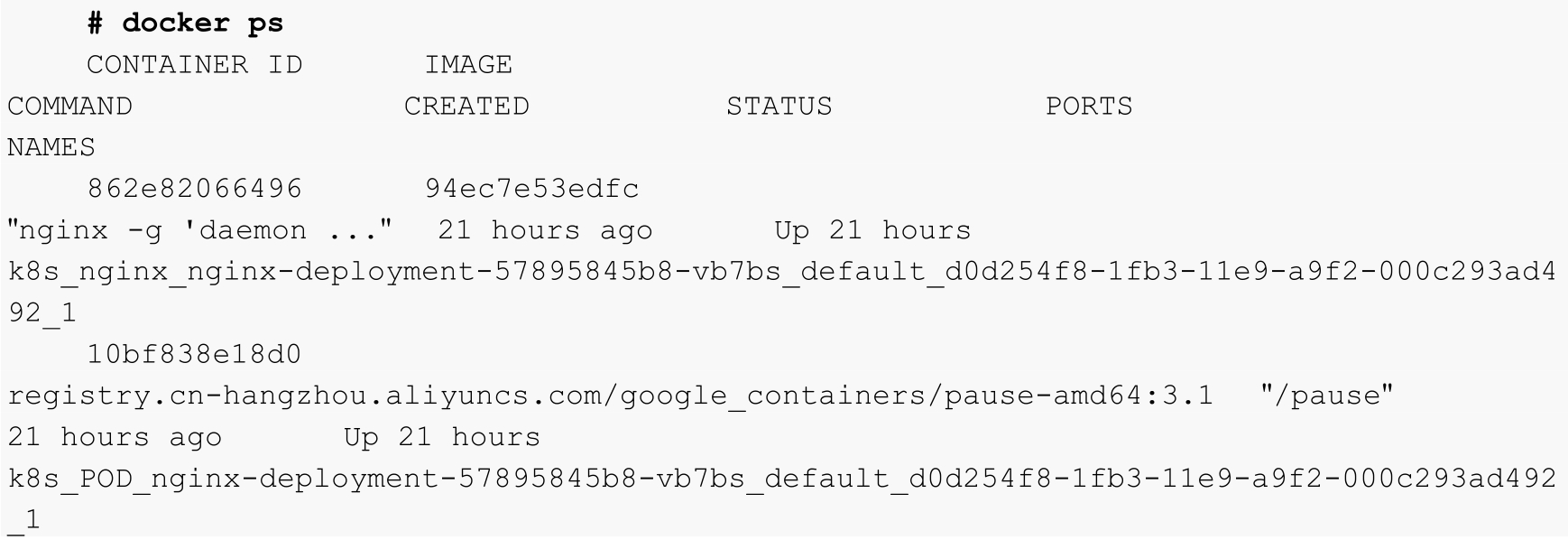Select the CONTAINER ID column header

pos(194,65)
